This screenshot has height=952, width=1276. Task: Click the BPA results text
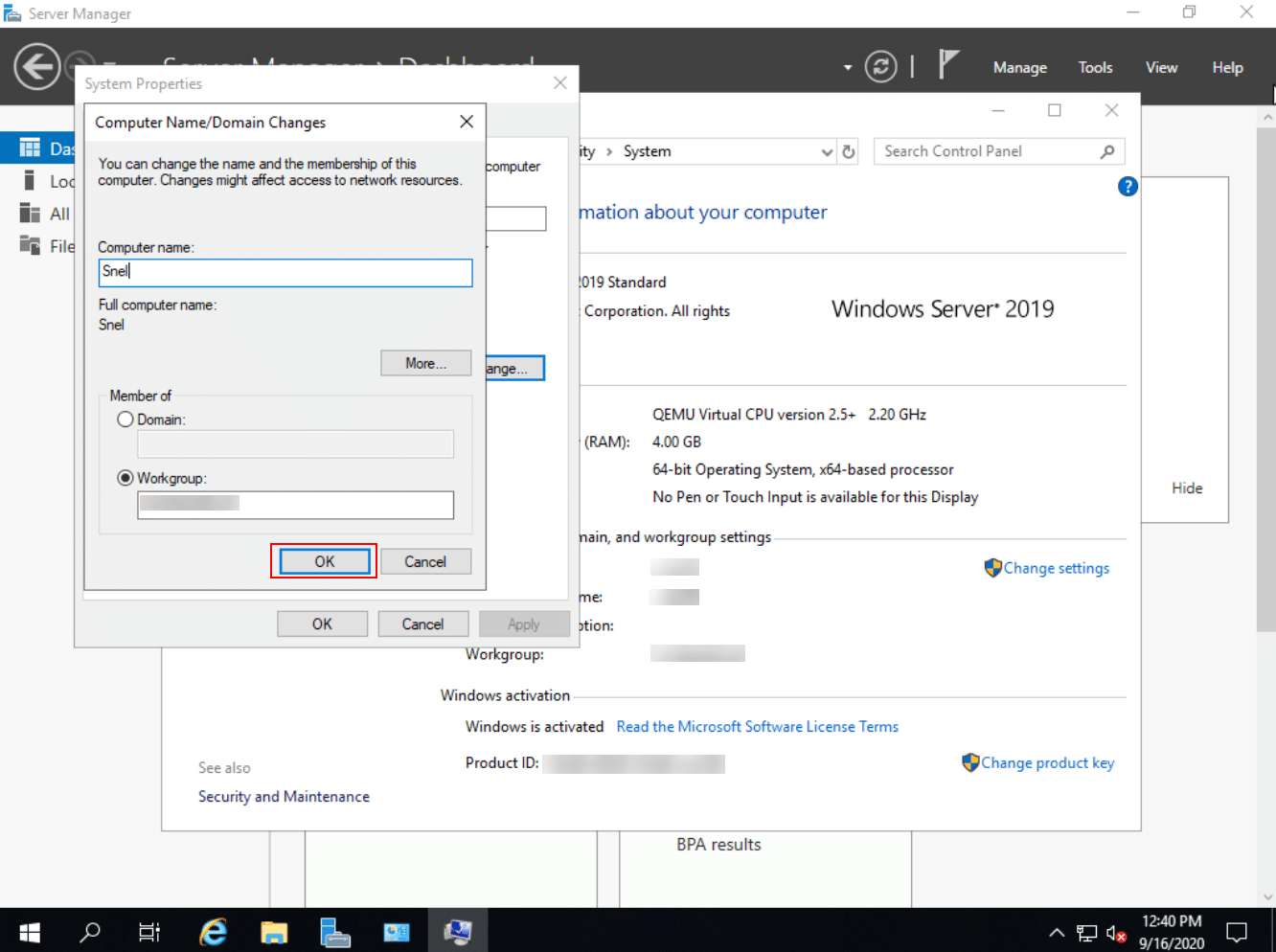point(718,845)
